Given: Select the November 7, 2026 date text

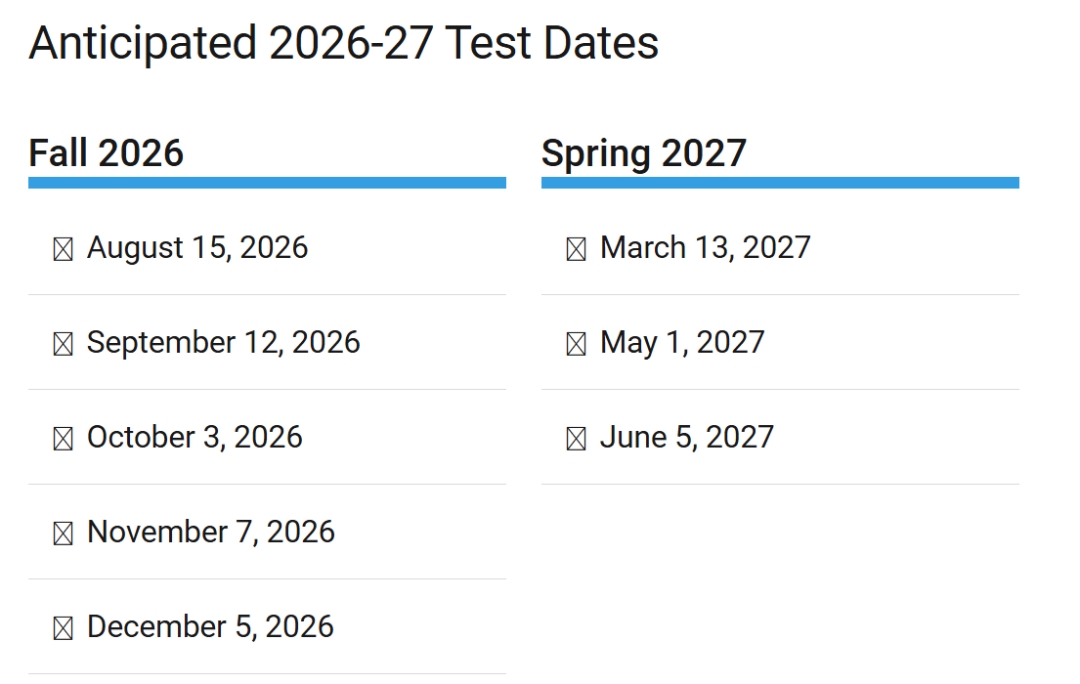Looking at the screenshot, I should [210, 532].
